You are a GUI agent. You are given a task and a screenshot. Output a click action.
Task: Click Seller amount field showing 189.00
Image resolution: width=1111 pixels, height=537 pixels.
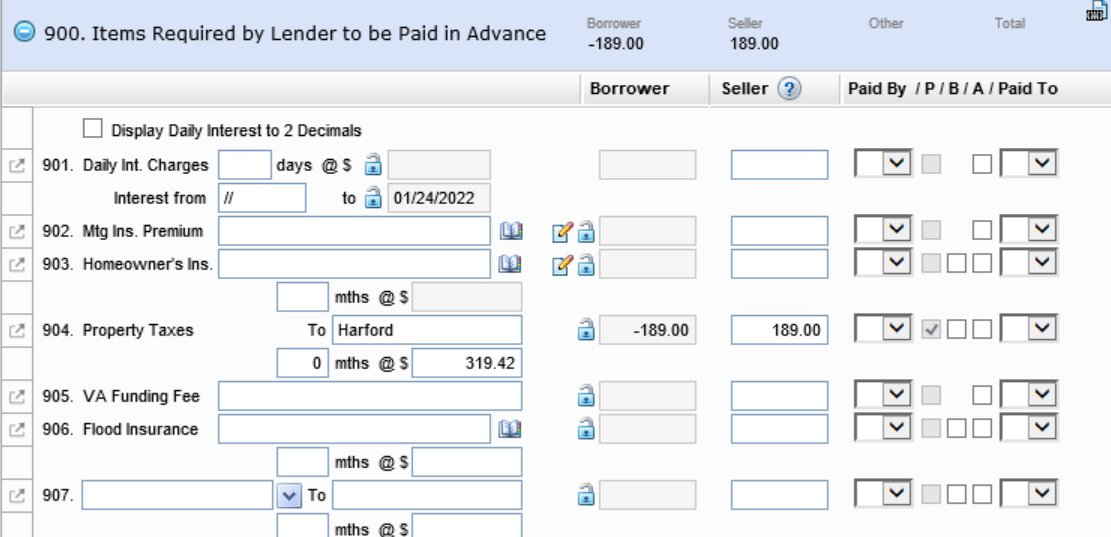click(779, 330)
